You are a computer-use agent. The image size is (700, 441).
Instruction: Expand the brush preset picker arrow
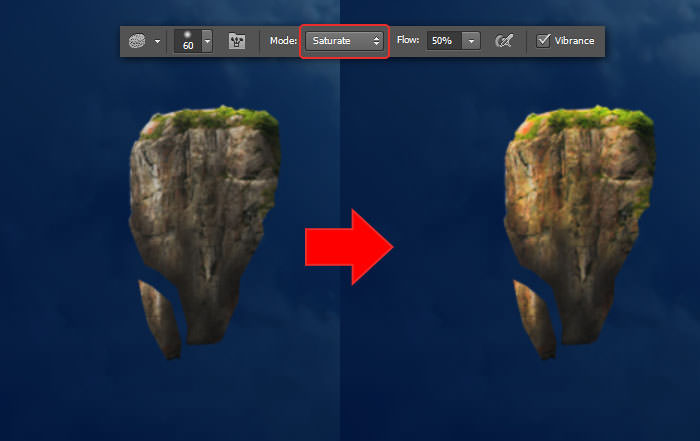207,41
